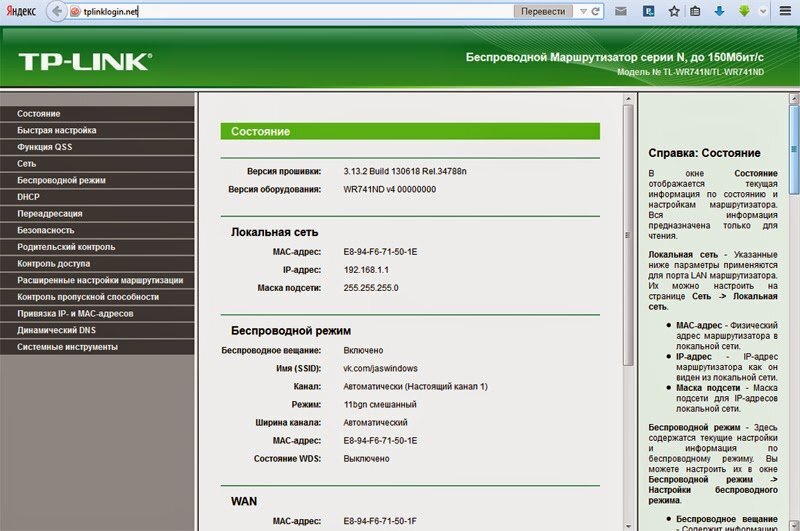Screen dimensions: 800x531
Task: Open Безопасность menu item
Action: point(97,231)
